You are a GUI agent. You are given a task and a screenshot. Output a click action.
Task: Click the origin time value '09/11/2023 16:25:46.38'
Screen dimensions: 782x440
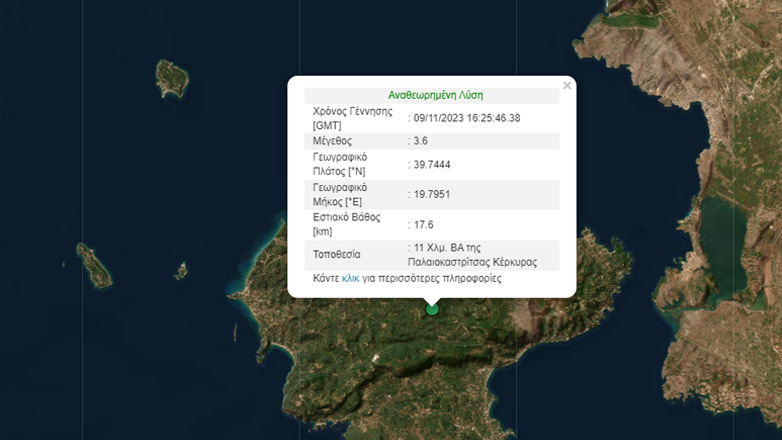(x=467, y=118)
